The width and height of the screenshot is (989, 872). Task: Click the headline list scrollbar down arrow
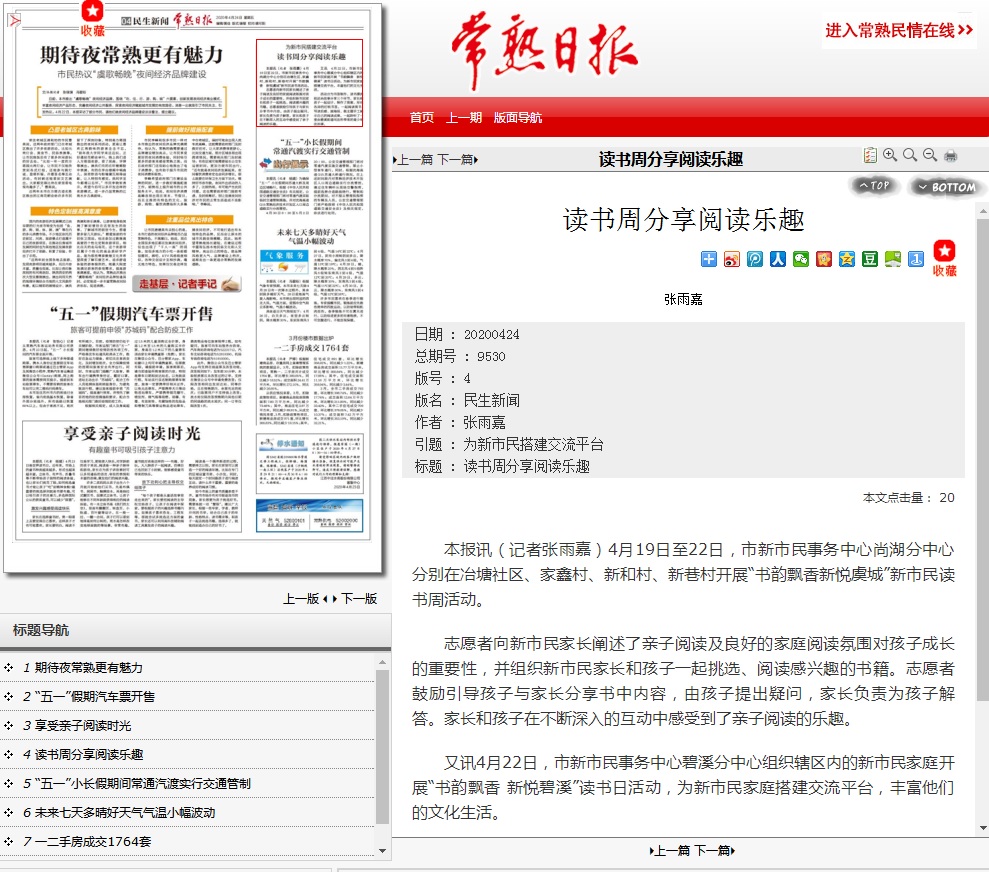tap(382, 851)
